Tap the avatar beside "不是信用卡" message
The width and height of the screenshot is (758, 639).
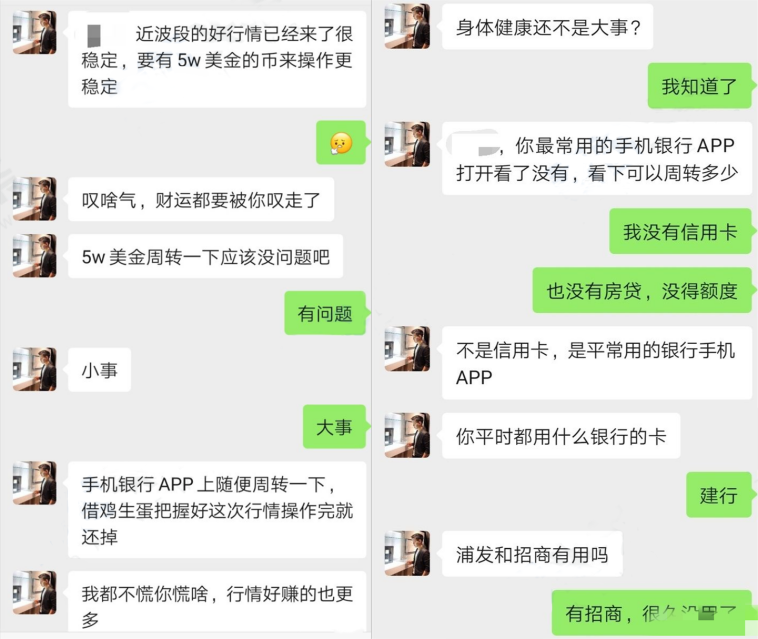407,349
